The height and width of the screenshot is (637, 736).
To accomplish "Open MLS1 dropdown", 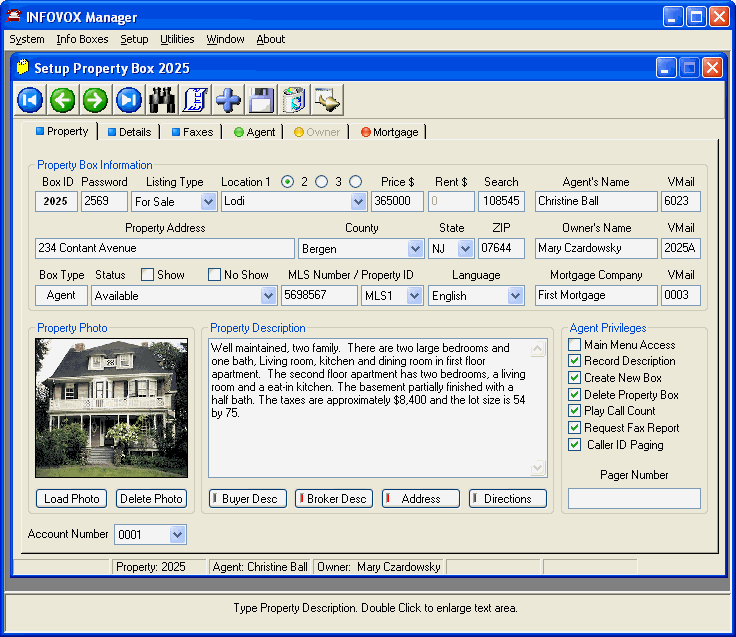I will pyautogui.click(x=414, y=296).
